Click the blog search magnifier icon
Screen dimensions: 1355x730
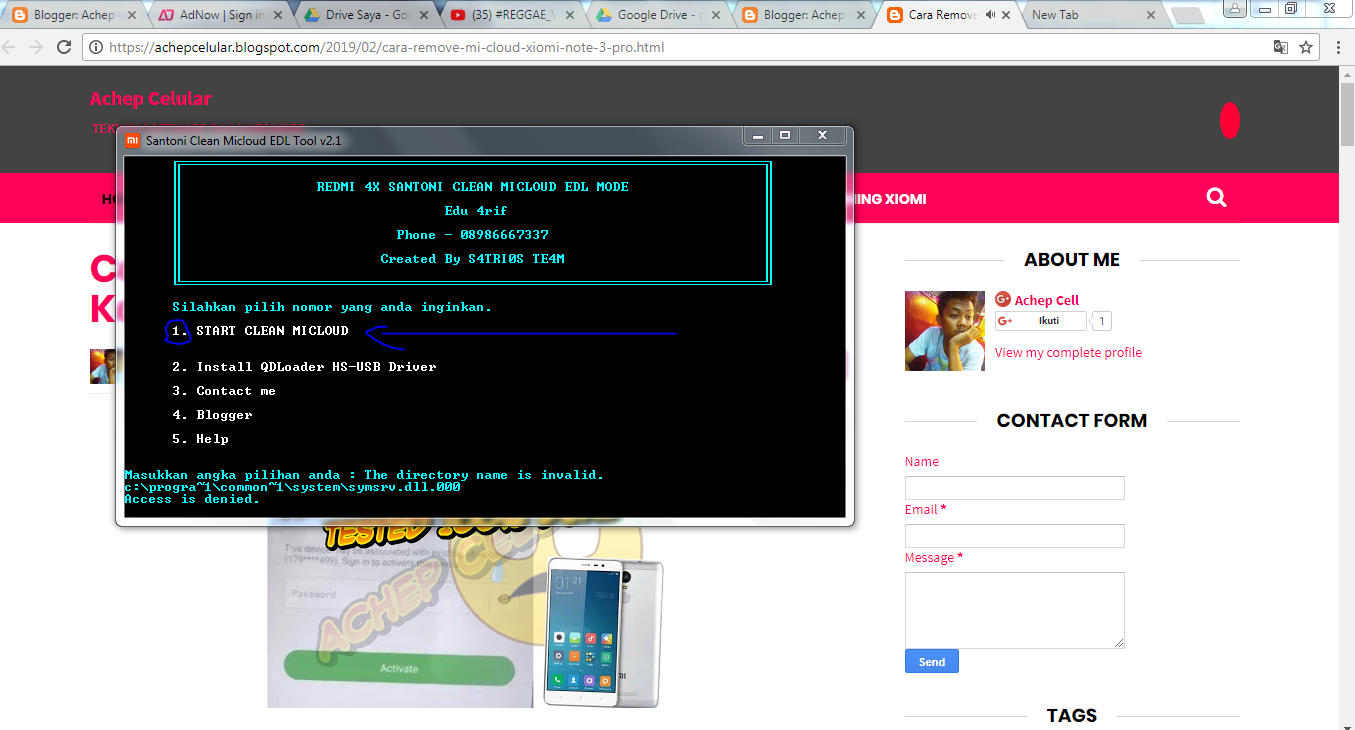pos(1216,198)
